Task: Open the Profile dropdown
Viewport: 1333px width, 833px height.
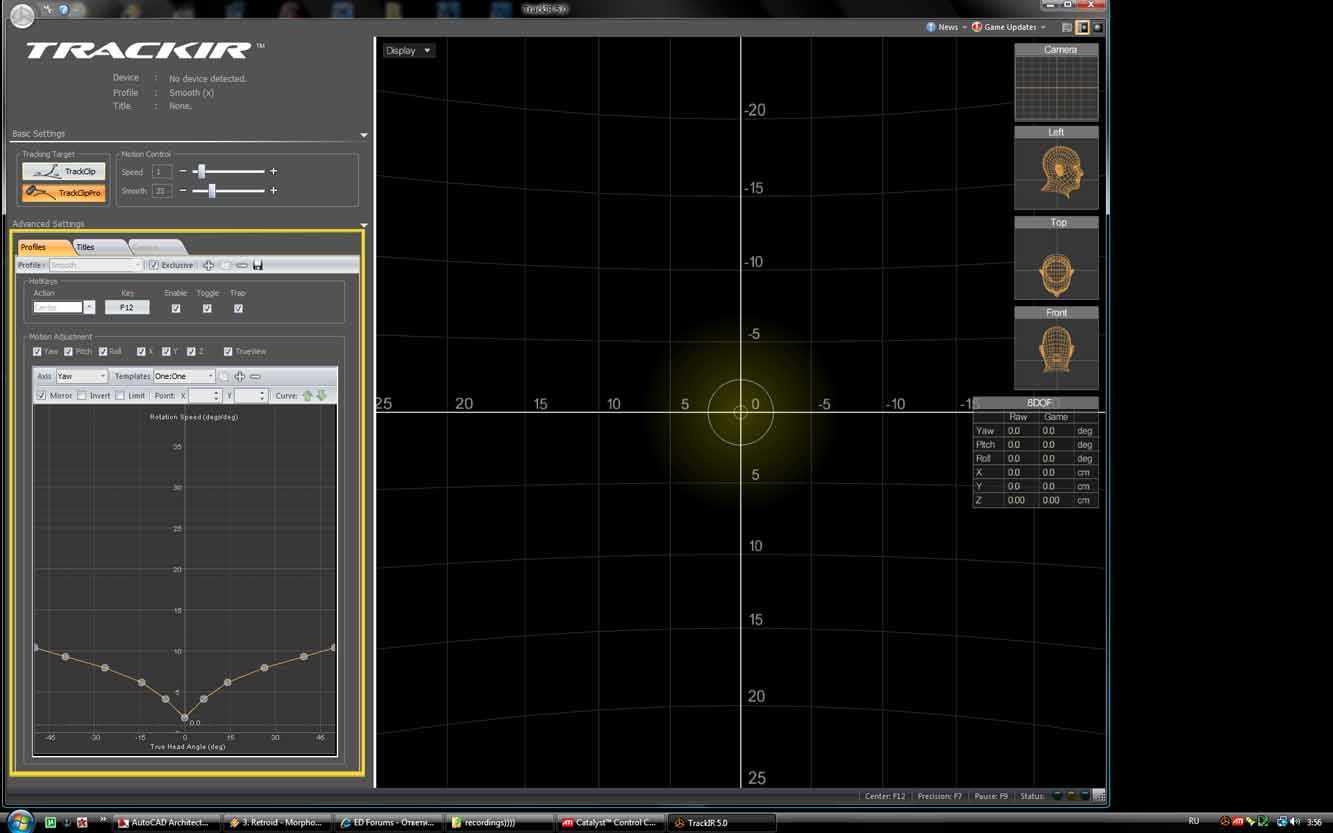Action: pyautogui.click(x=95, y=265)
